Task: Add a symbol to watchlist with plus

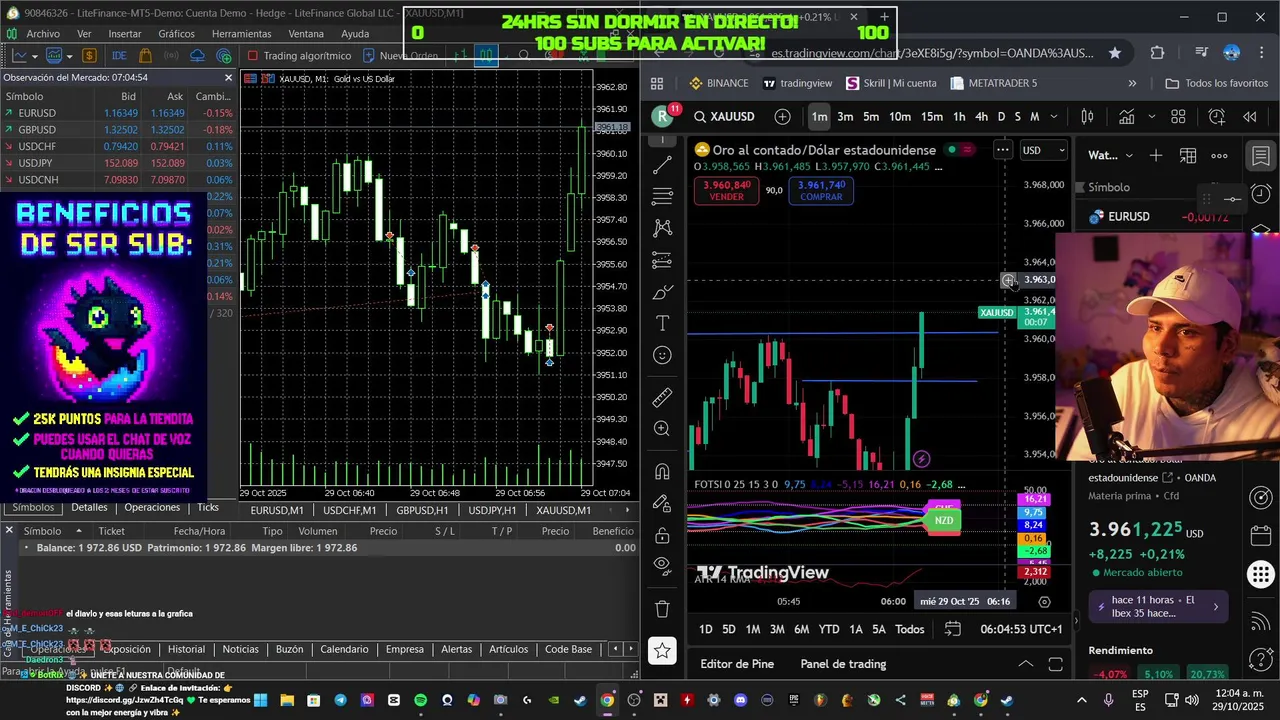Action: [1156, 155]
